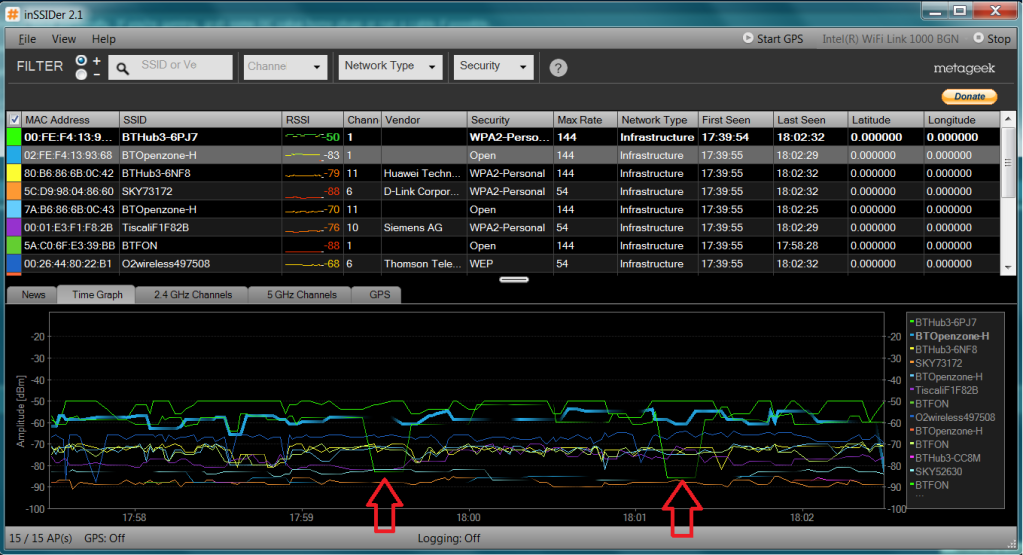This screenshot has height=555, width=1023.
Task: Click the Donate button
Action: point(969,97)
